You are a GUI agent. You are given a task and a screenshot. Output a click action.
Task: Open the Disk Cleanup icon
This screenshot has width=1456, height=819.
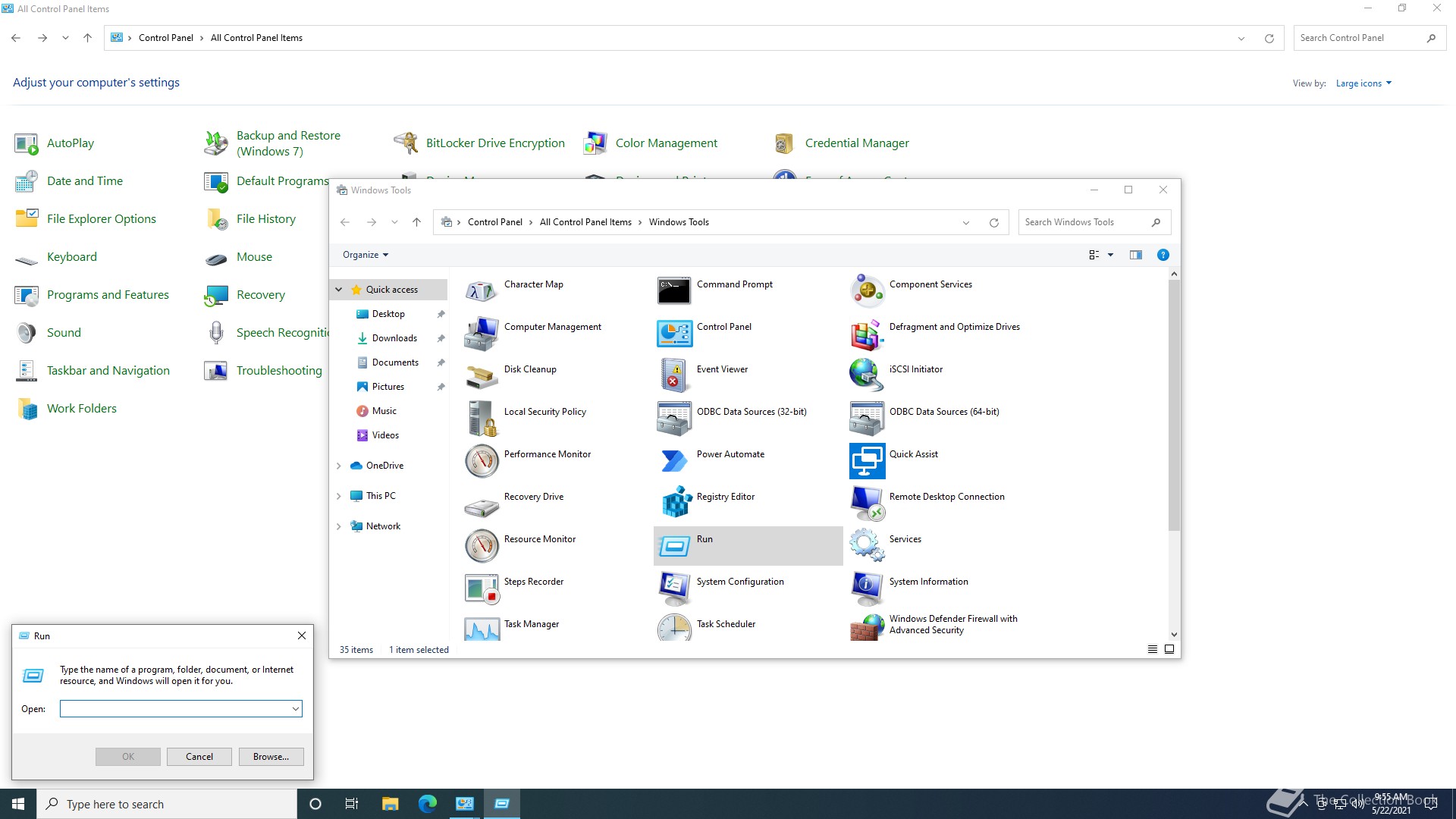click(482, 375)
